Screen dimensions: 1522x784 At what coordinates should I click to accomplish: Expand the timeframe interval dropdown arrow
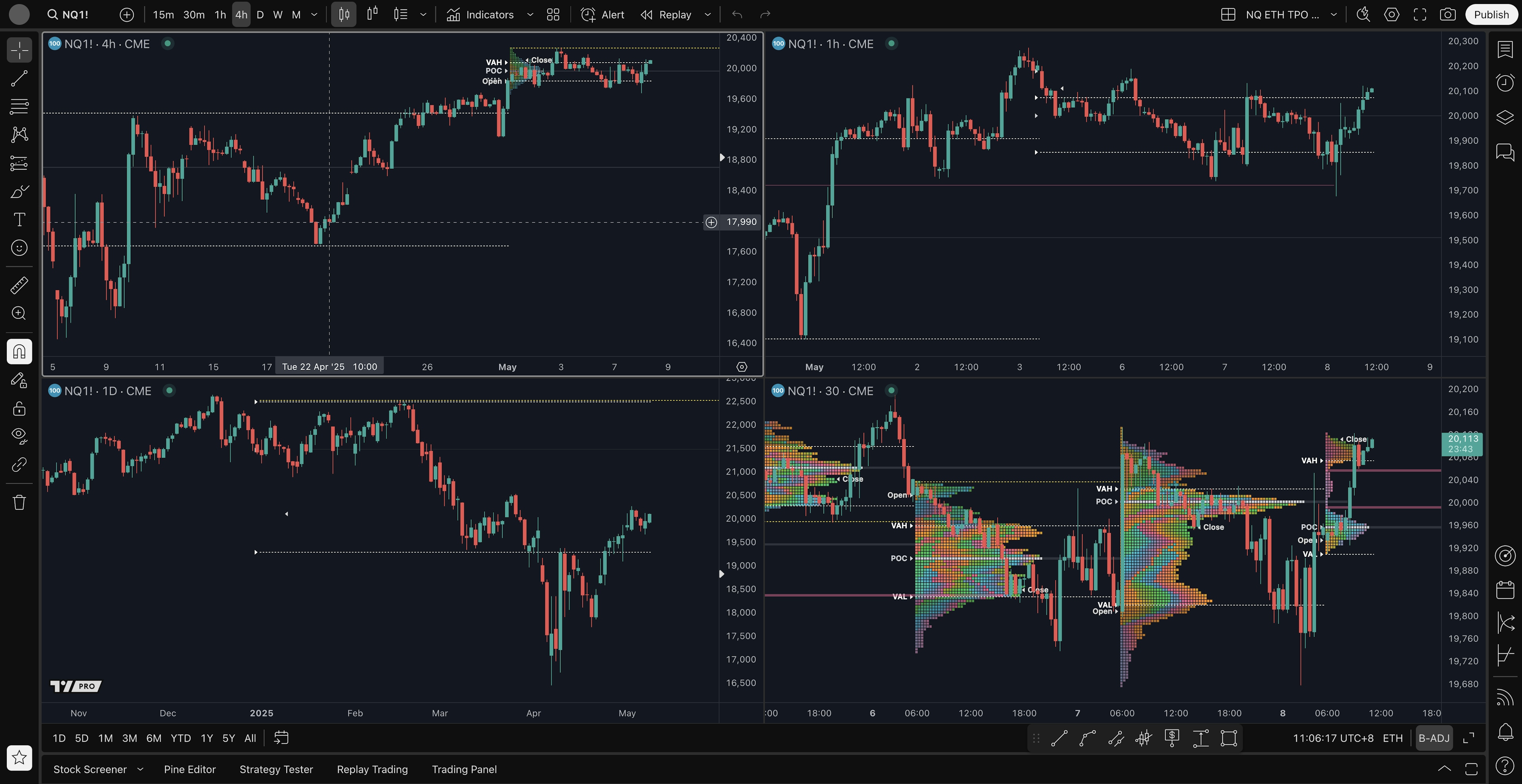(314, 15)
